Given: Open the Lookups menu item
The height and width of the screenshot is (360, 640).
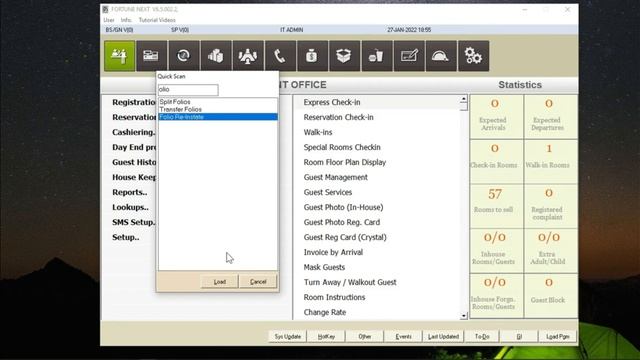Looking at the screenshot, I should click(130, 207).
